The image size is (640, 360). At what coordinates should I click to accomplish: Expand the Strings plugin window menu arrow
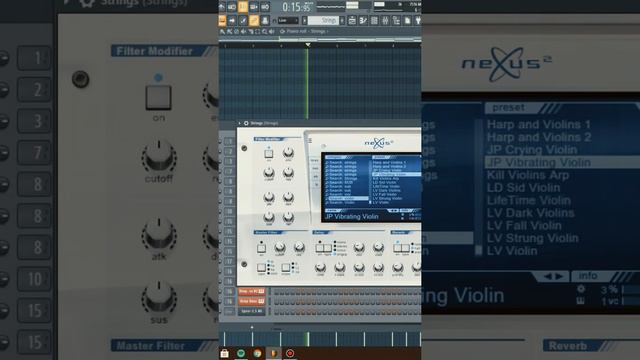pos(240,123)
